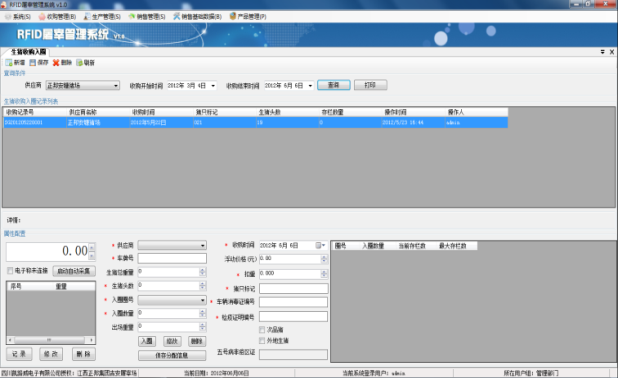
Task: Click the 保存 save disk icon
Action: pos(33,63)
